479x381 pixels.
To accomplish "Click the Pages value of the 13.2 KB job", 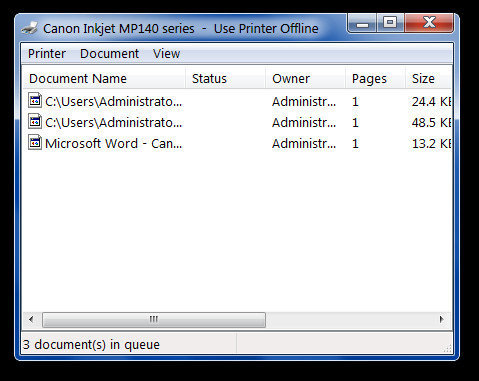I will pyautogui.click(x=355, y=144).
